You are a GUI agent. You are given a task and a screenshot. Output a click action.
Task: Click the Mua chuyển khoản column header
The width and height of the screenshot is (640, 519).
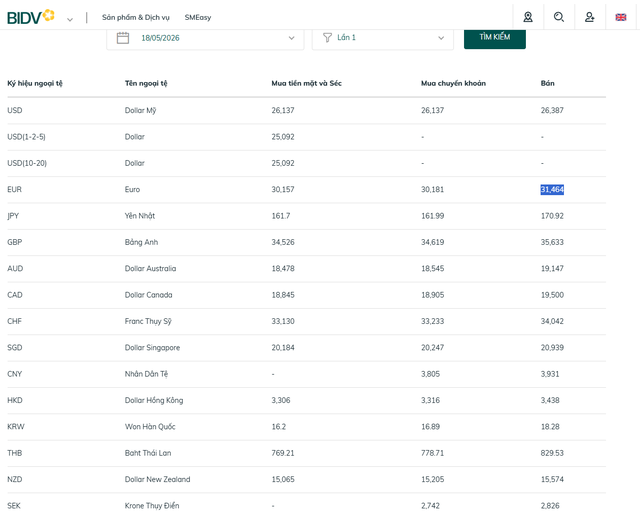point(453,83)
